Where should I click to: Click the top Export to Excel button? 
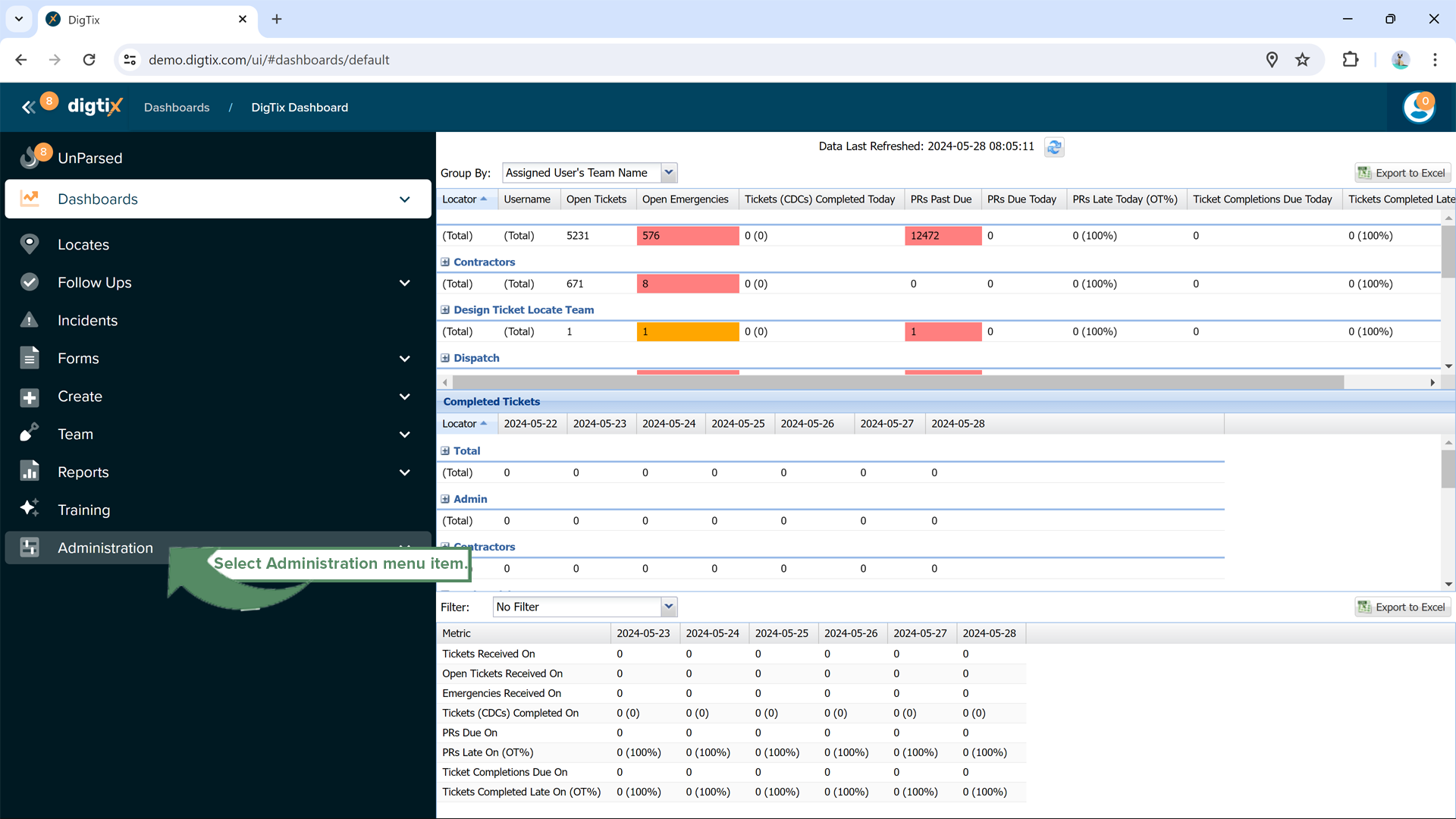1402,173
